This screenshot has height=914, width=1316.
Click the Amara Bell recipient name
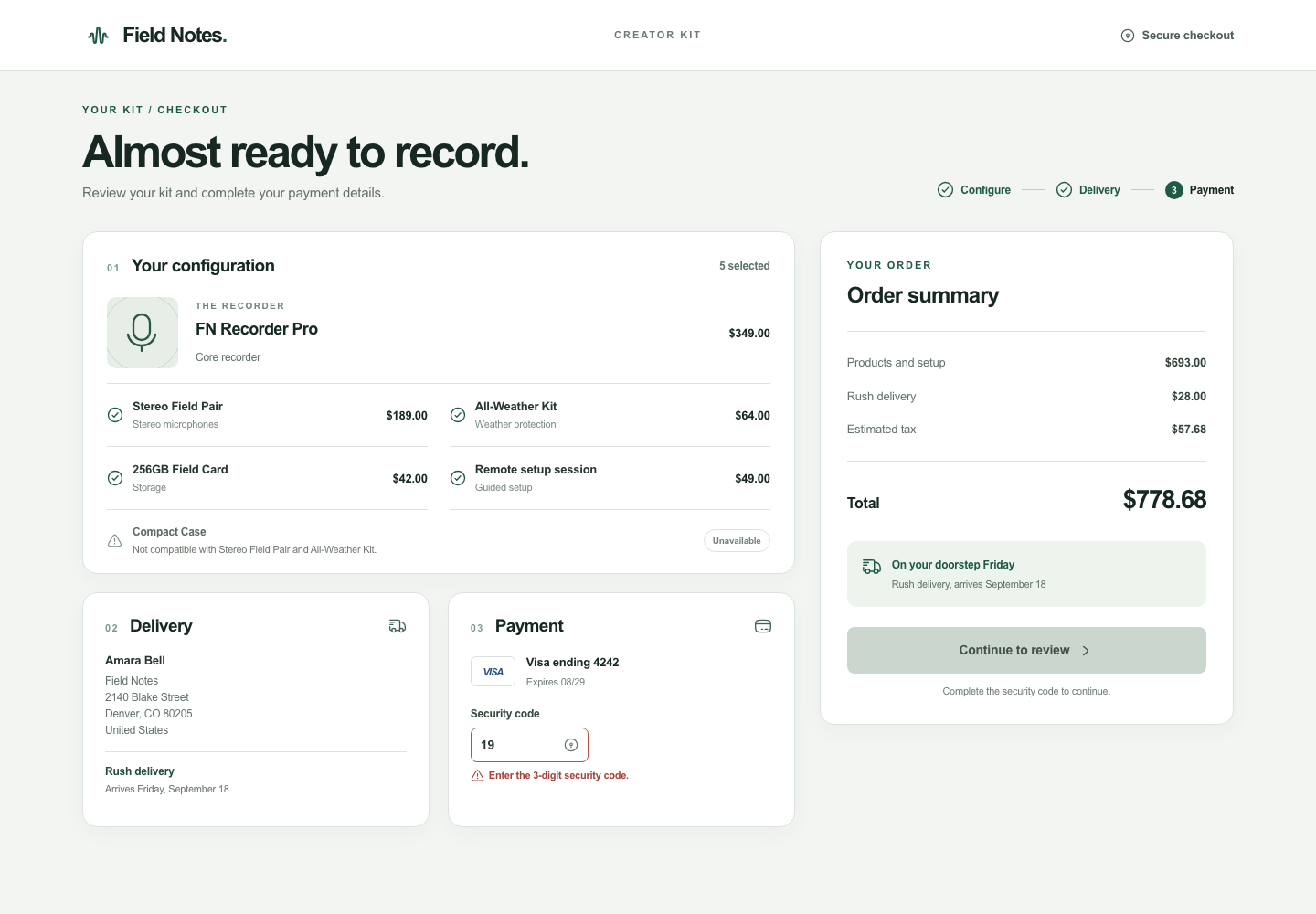[x=135, y=661]
